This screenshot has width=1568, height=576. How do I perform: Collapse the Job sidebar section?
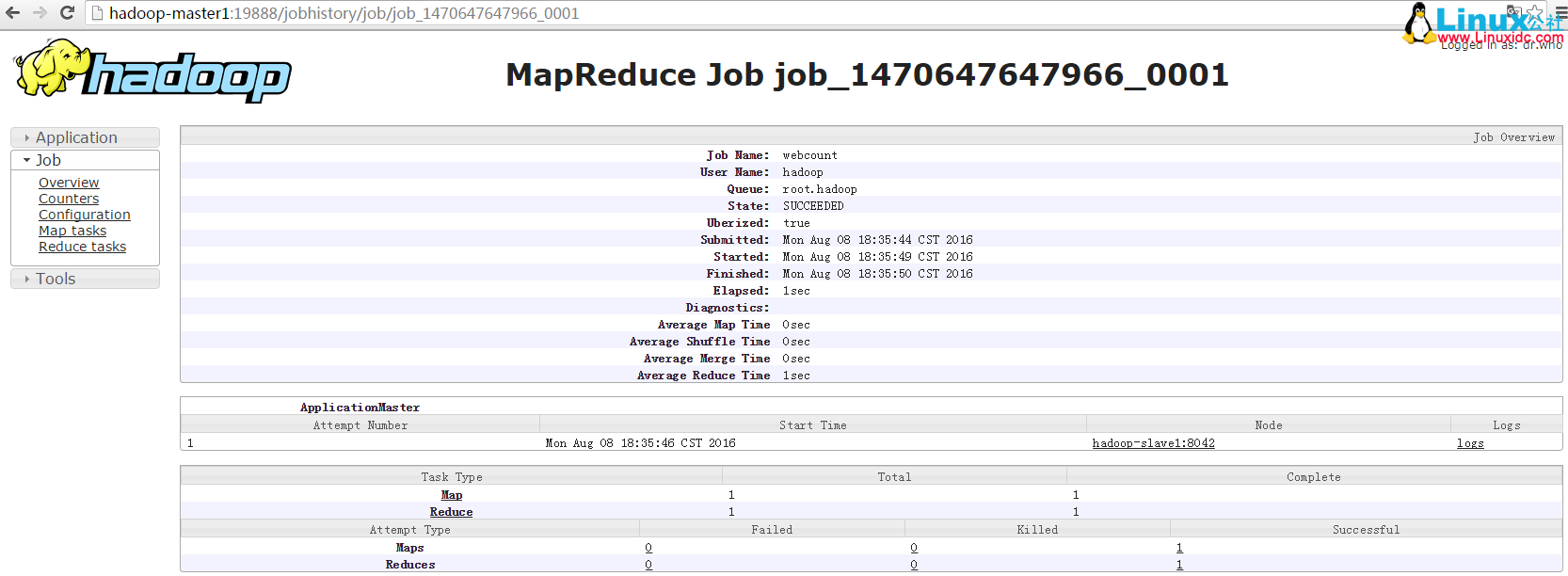pos(85,160)
